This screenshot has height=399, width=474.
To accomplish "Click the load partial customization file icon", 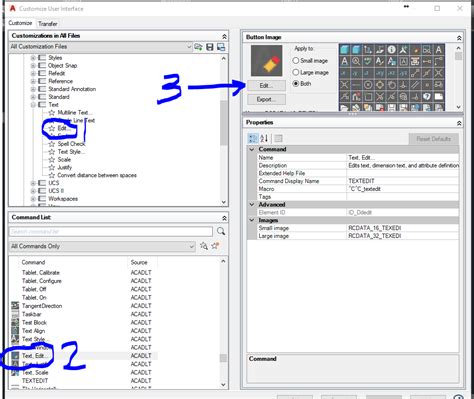I will 198,47.
